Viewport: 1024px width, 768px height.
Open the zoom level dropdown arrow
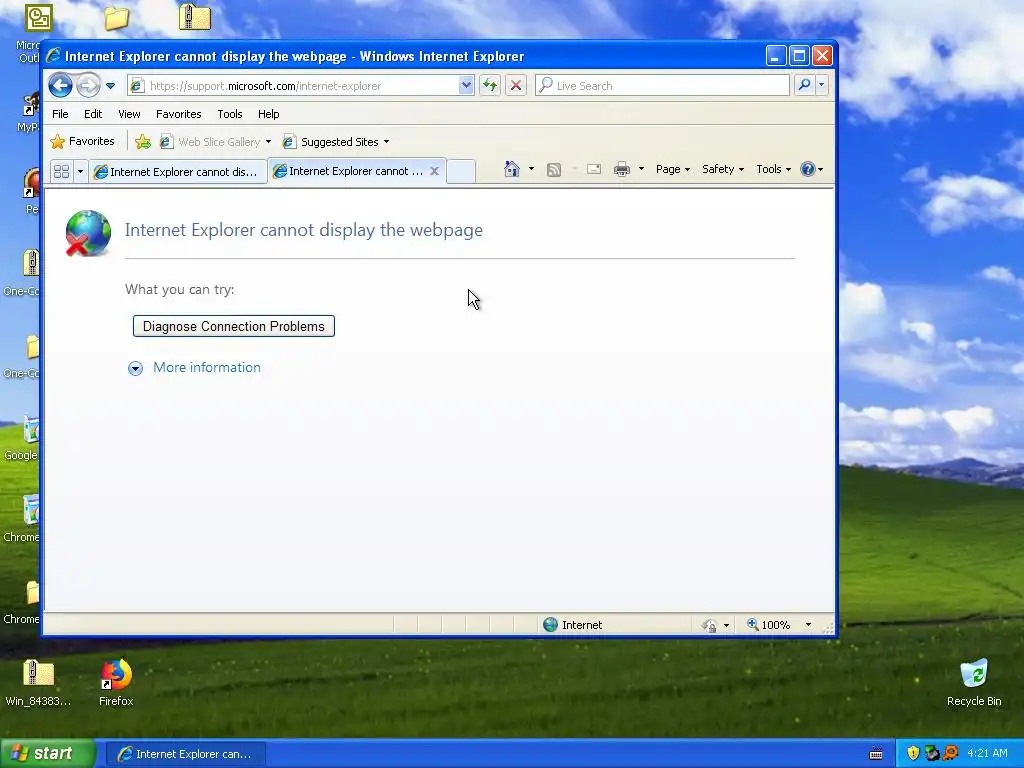(808, 625)
